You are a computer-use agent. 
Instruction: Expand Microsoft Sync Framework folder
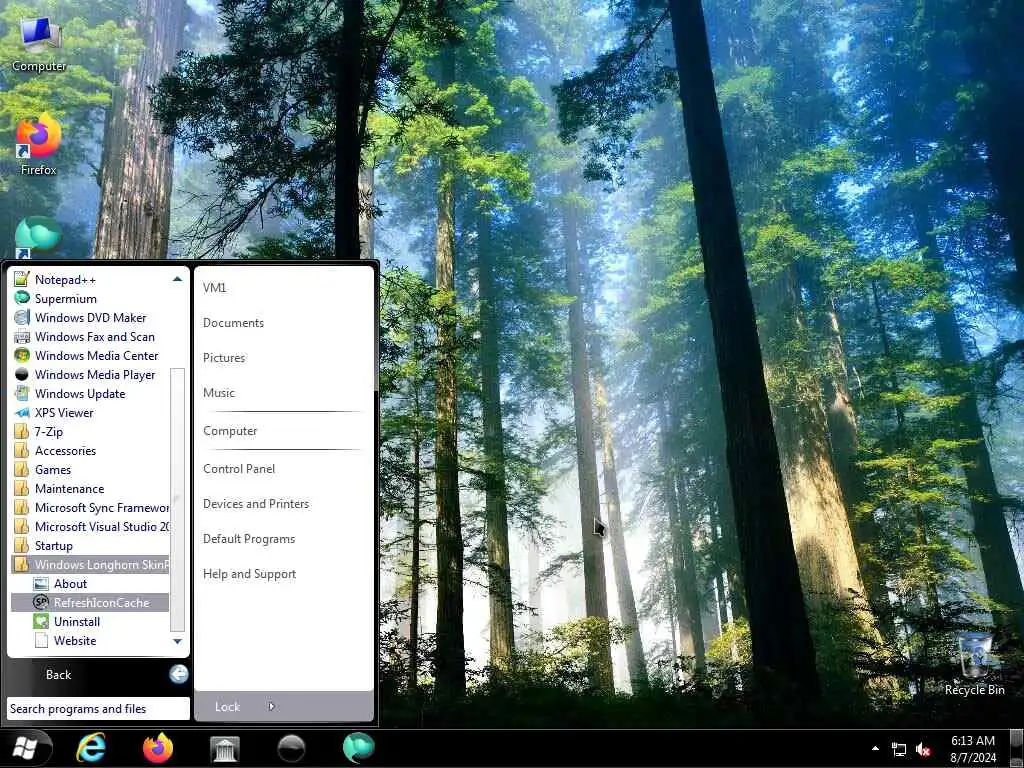tap(90, 507)
